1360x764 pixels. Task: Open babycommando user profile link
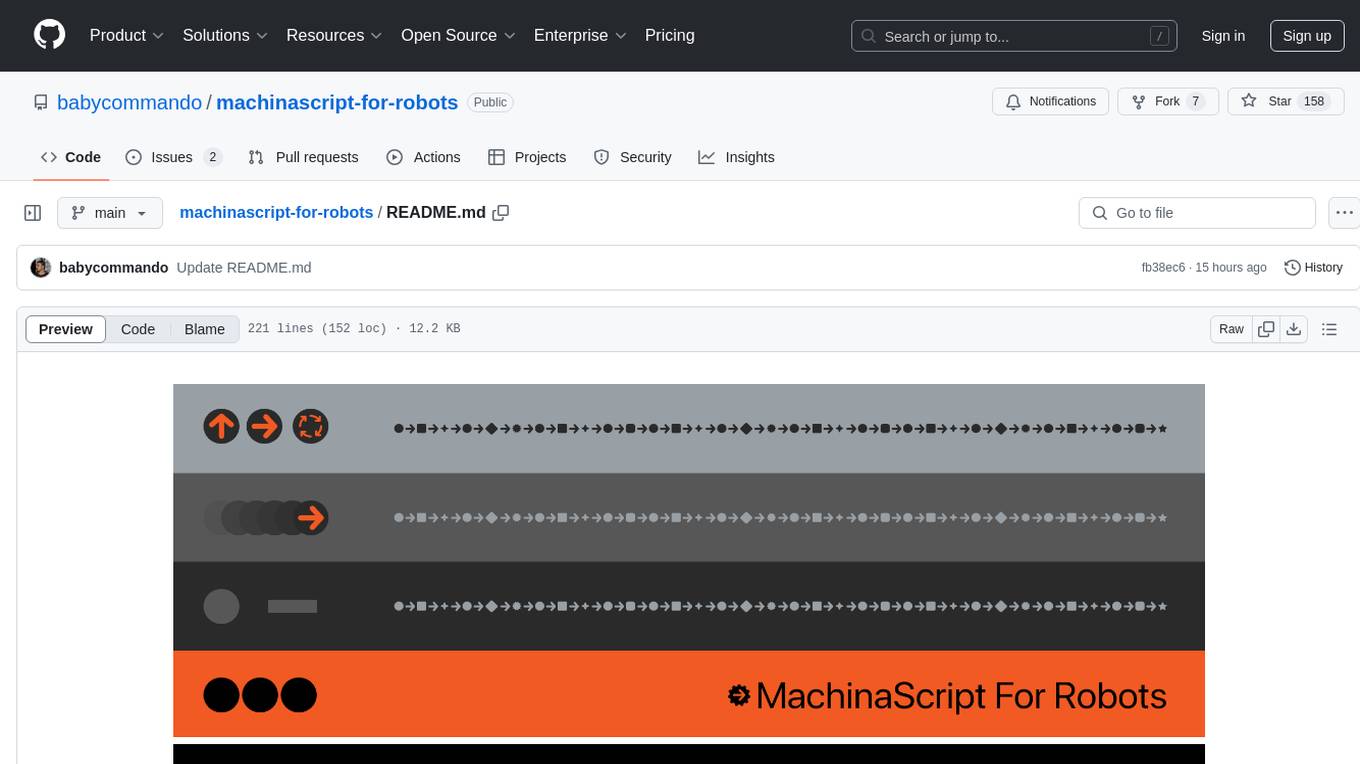click(x=129, y=102)
